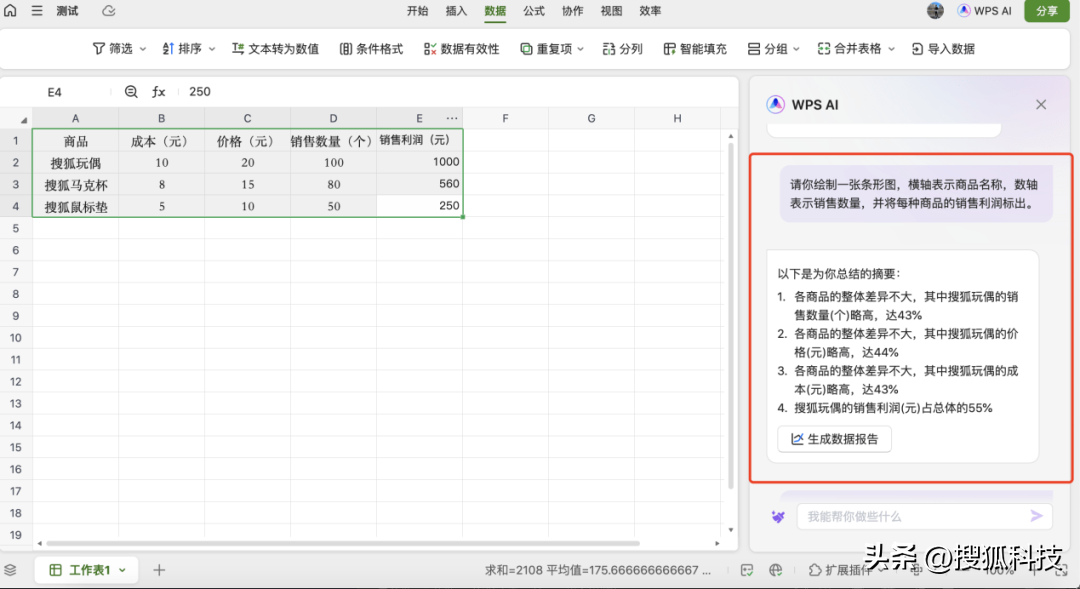This screenshot has width=1080, height=589.
Task: Click the cloud sync status icon
Action: click(x=109, y=11)
